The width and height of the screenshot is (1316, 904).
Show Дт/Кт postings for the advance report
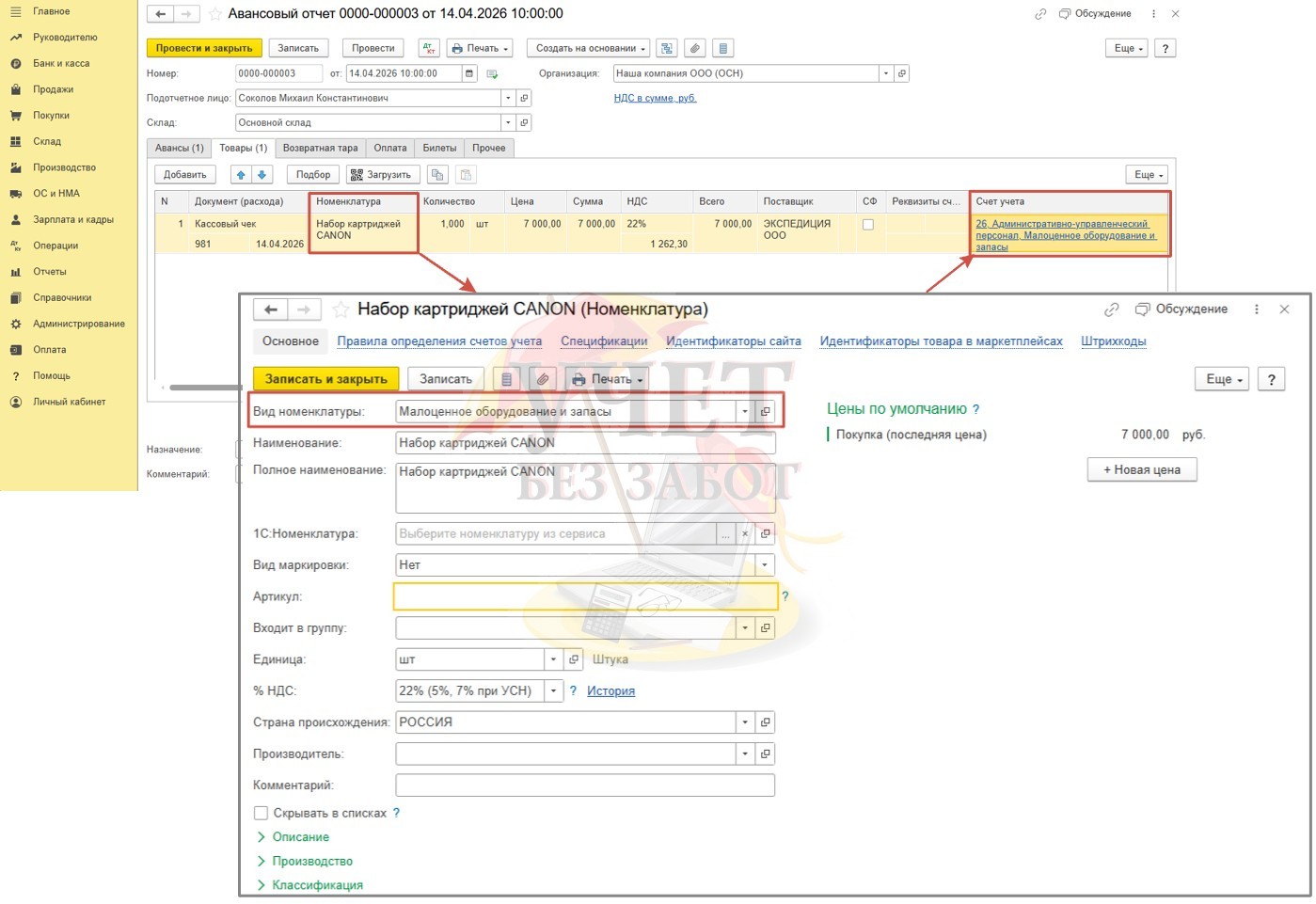(429, 48)
